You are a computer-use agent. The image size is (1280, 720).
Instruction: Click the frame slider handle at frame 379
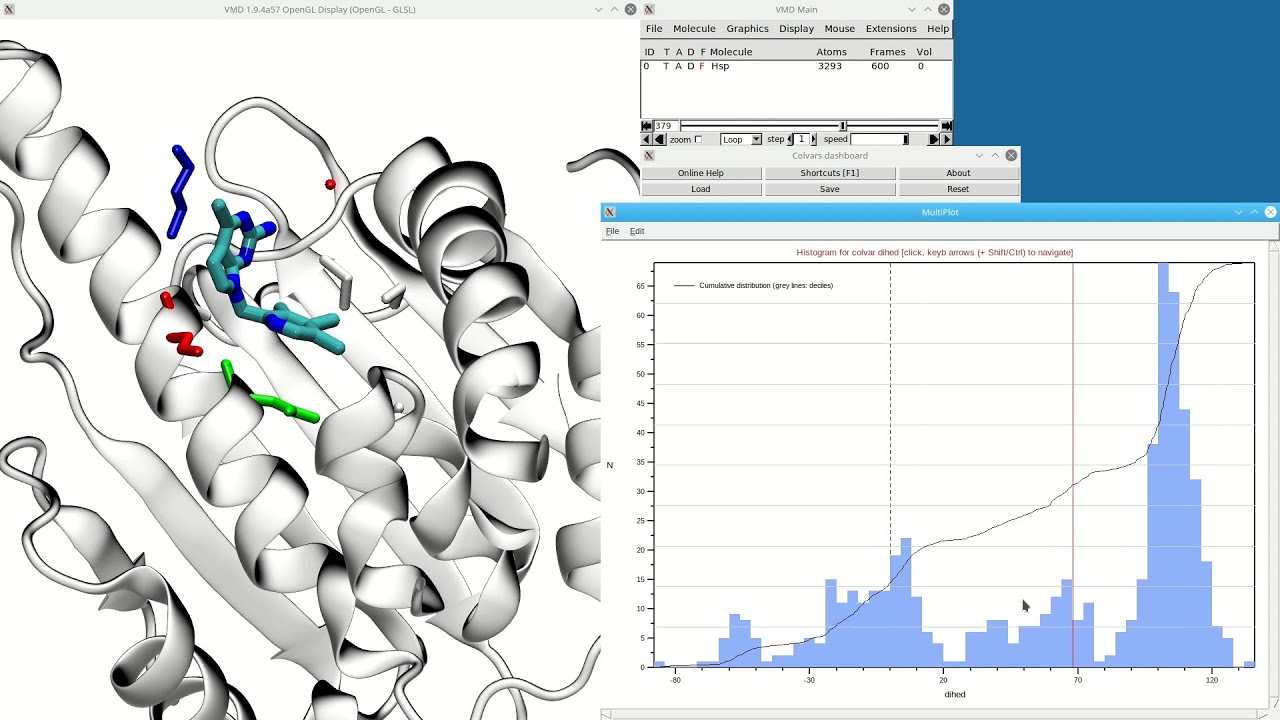843,126
